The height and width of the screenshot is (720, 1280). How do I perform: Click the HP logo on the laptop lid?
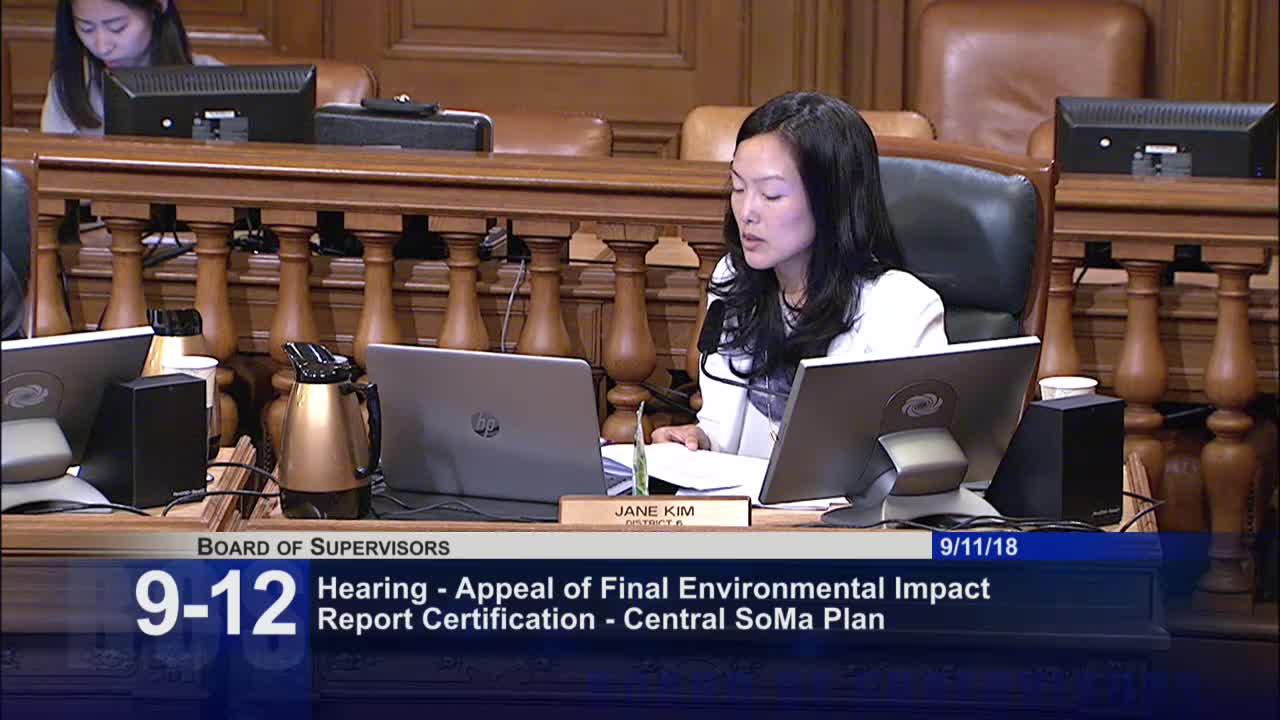pos(485,424)
